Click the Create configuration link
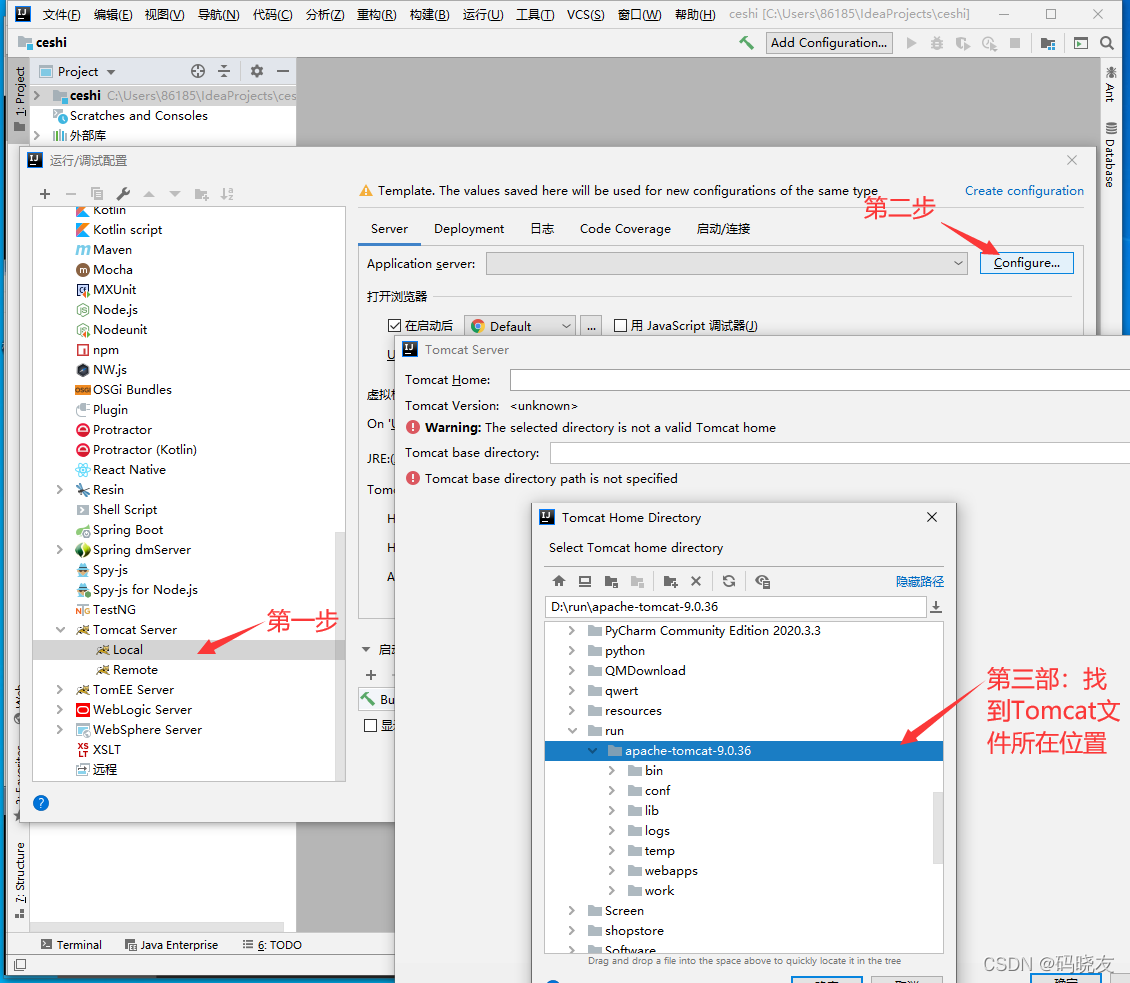 coord(1024,191)
